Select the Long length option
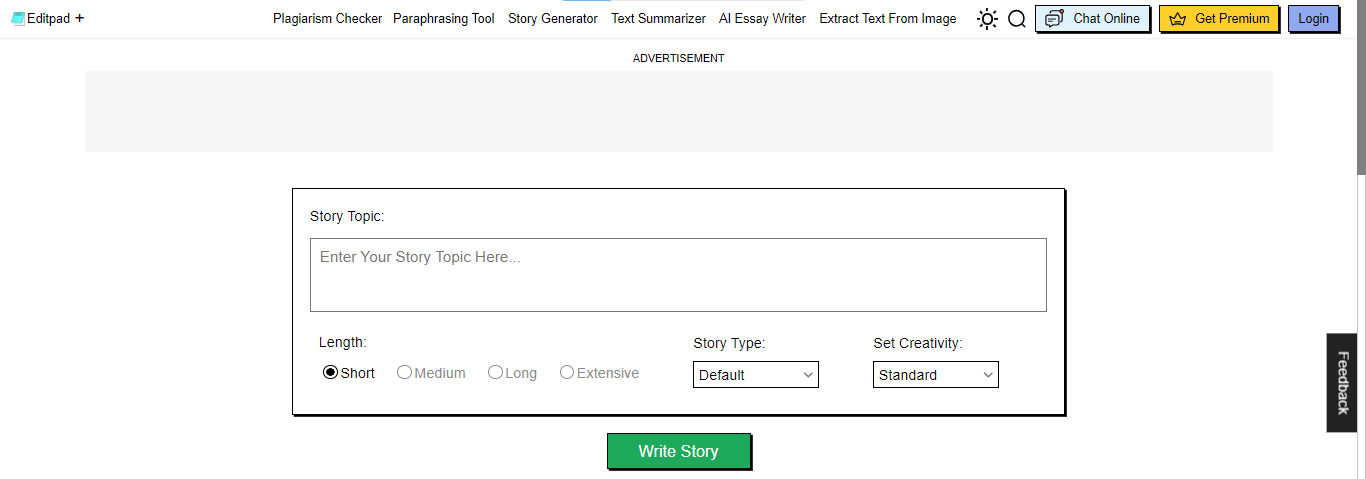 click(496, 373)
